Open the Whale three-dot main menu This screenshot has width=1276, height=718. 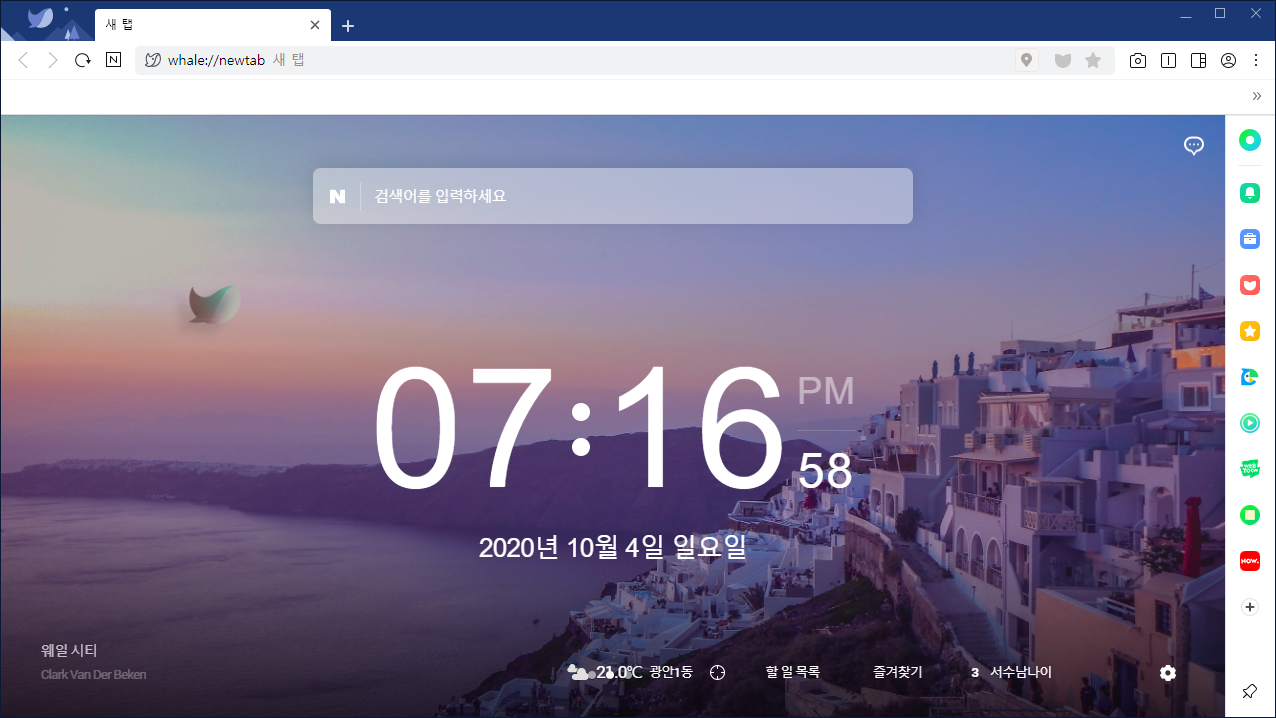pyautogui.click(x=1256, y=61)
